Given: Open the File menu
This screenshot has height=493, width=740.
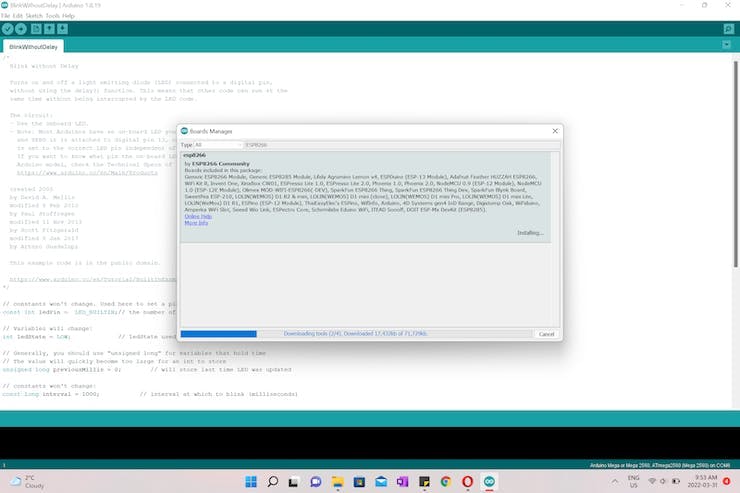Looking at the screenshot, I should click(5, 16).
